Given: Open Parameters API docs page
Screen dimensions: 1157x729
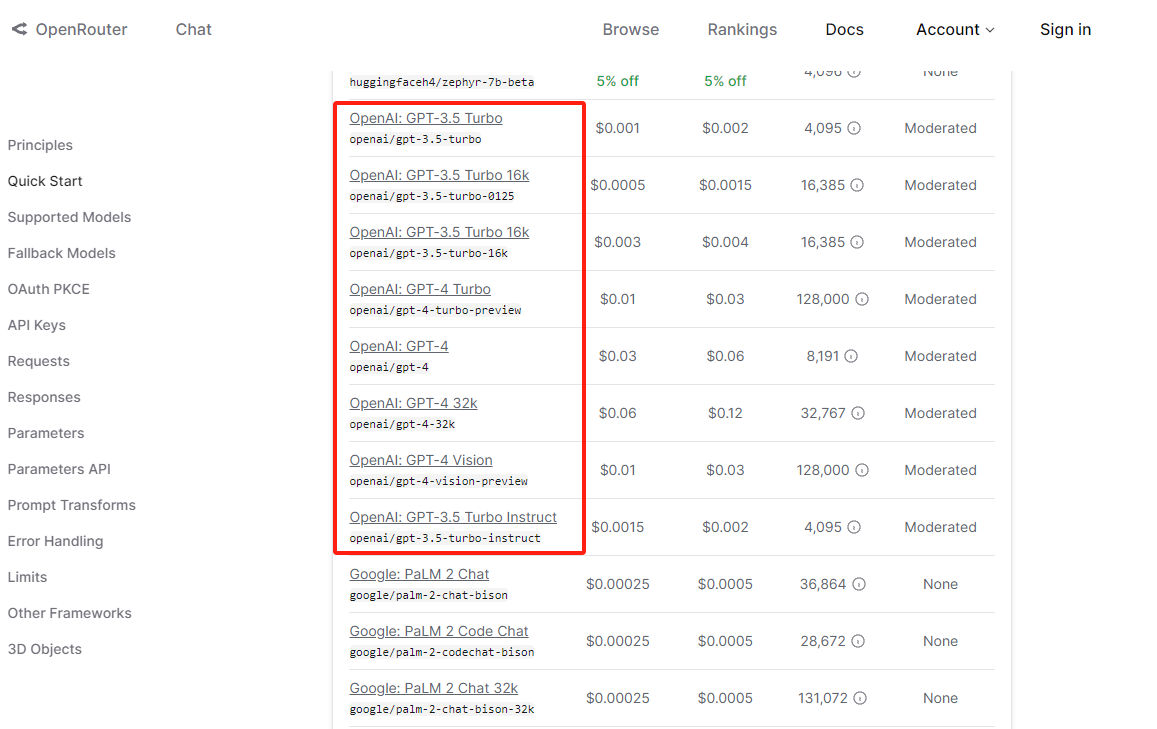Looking at the screenshot, I should click(59, 469).
